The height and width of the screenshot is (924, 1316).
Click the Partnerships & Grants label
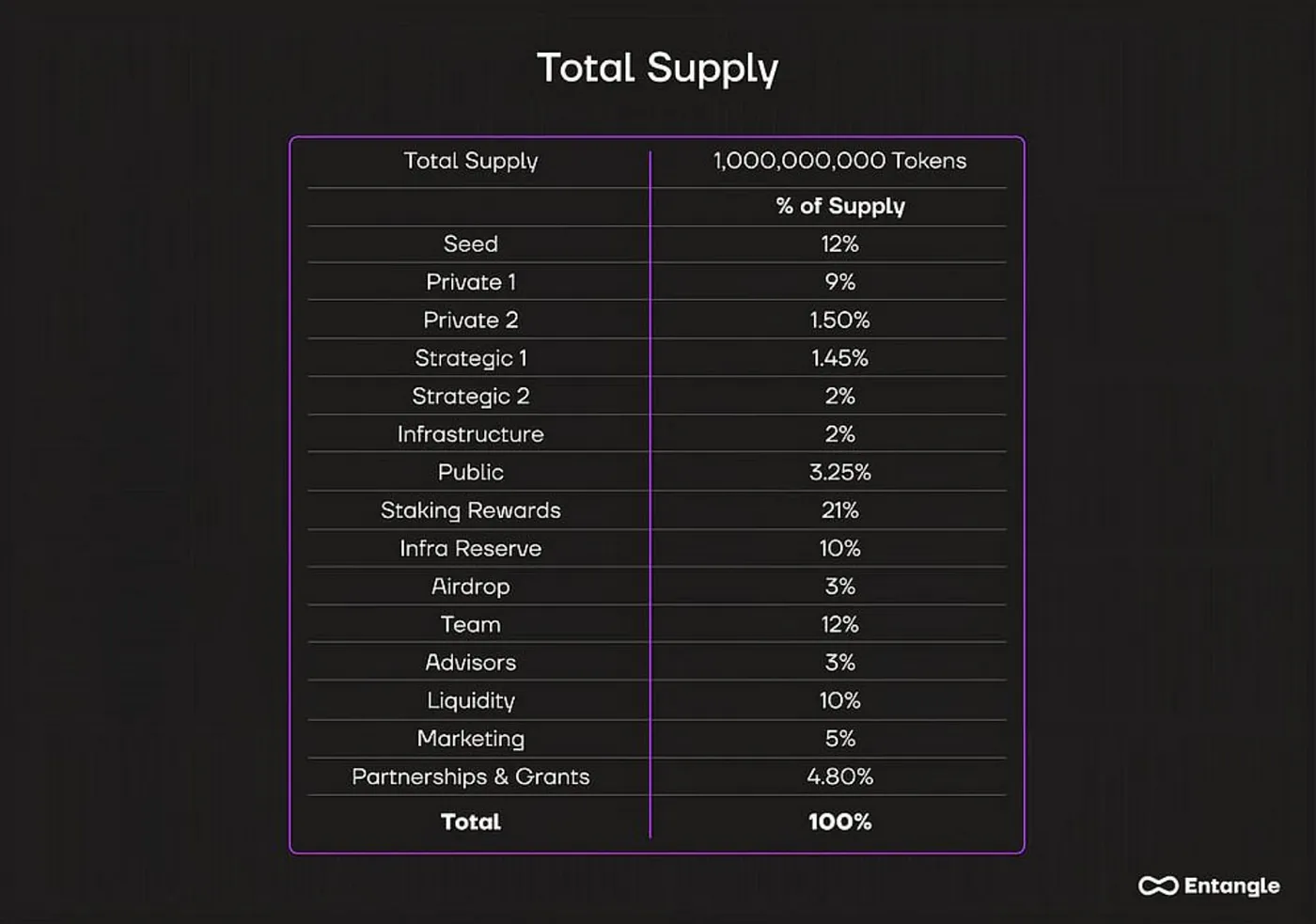pyautogui.click(x=471, y=776)
